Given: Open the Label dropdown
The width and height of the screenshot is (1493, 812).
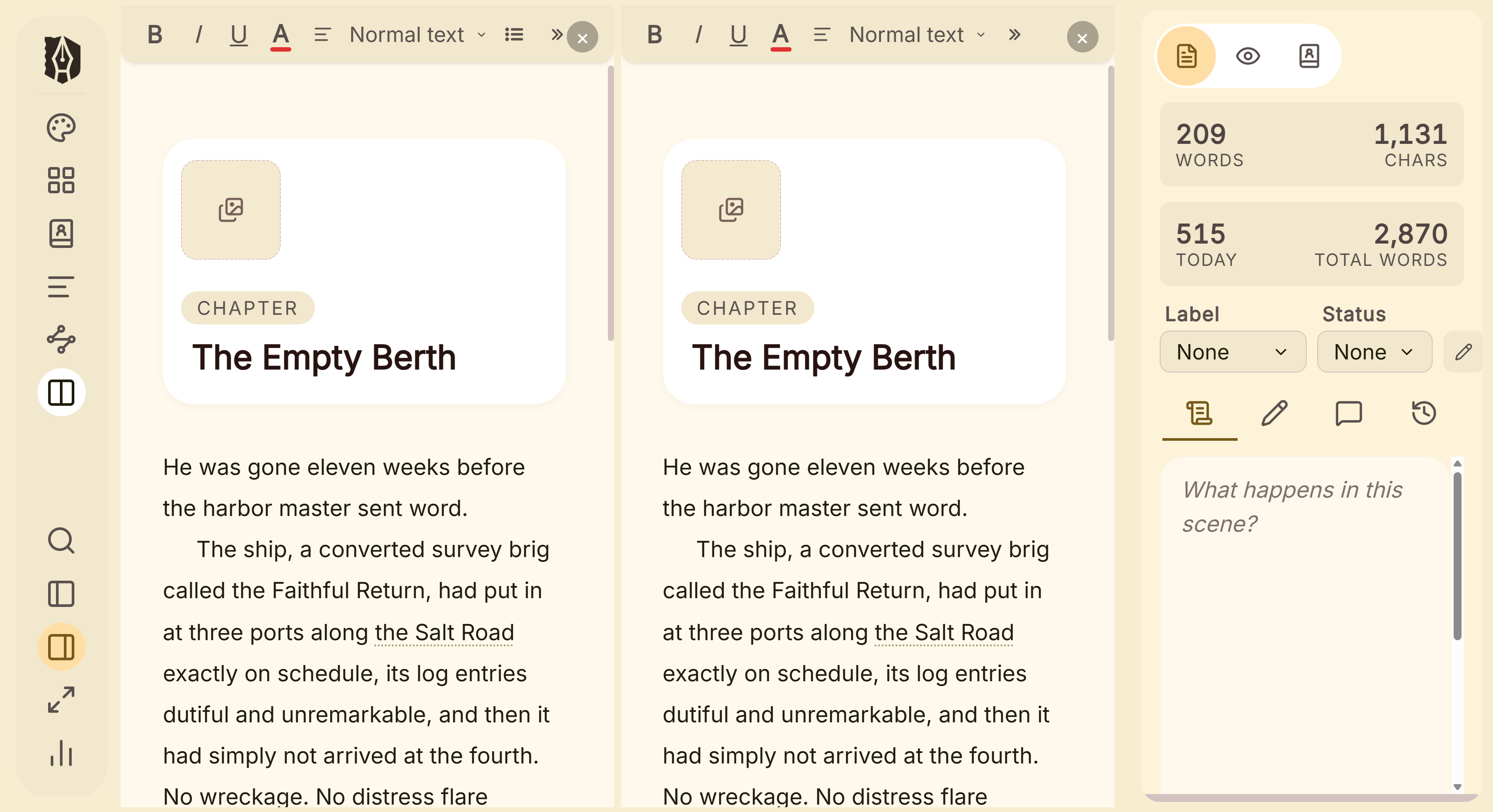Looking at the screenshot, I should (1233, 351).
